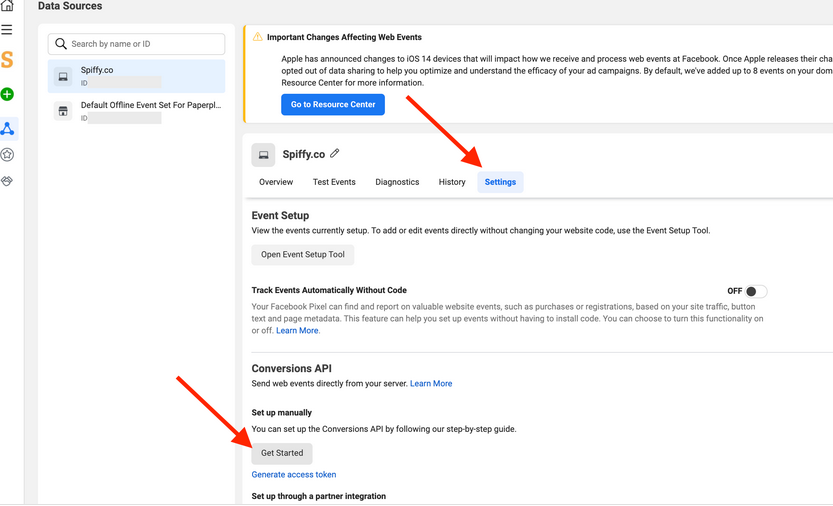Click Generate access token link

pos(294,475)
